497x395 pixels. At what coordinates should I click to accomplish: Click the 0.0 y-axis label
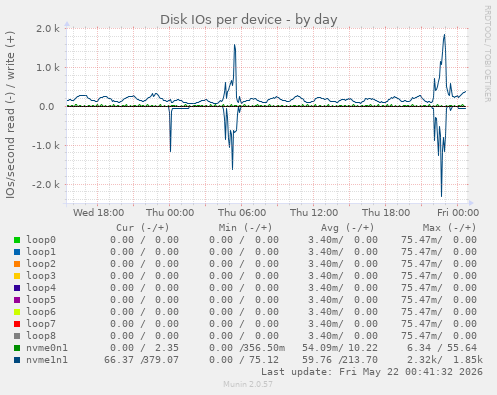coord(47,107)
